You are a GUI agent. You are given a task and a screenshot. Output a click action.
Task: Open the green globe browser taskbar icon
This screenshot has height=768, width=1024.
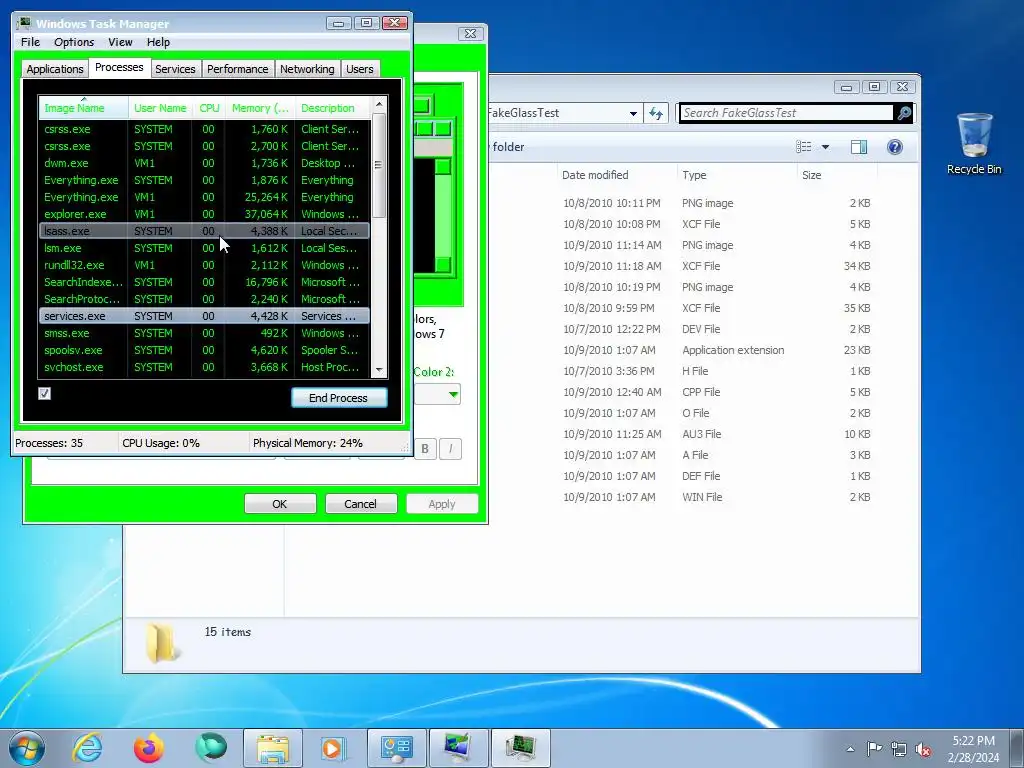(x=210, y=748)
